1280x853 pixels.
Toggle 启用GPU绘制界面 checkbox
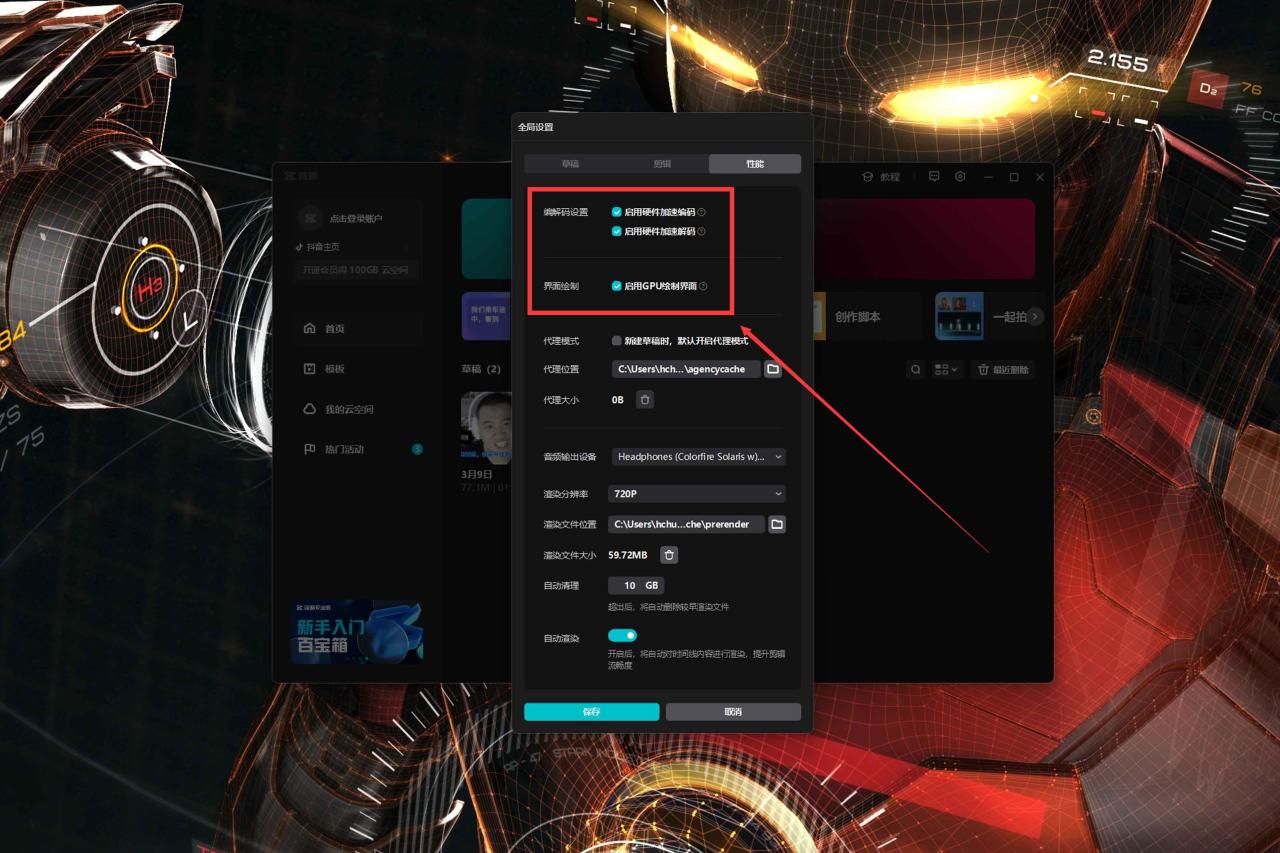(x=617, y=286)
